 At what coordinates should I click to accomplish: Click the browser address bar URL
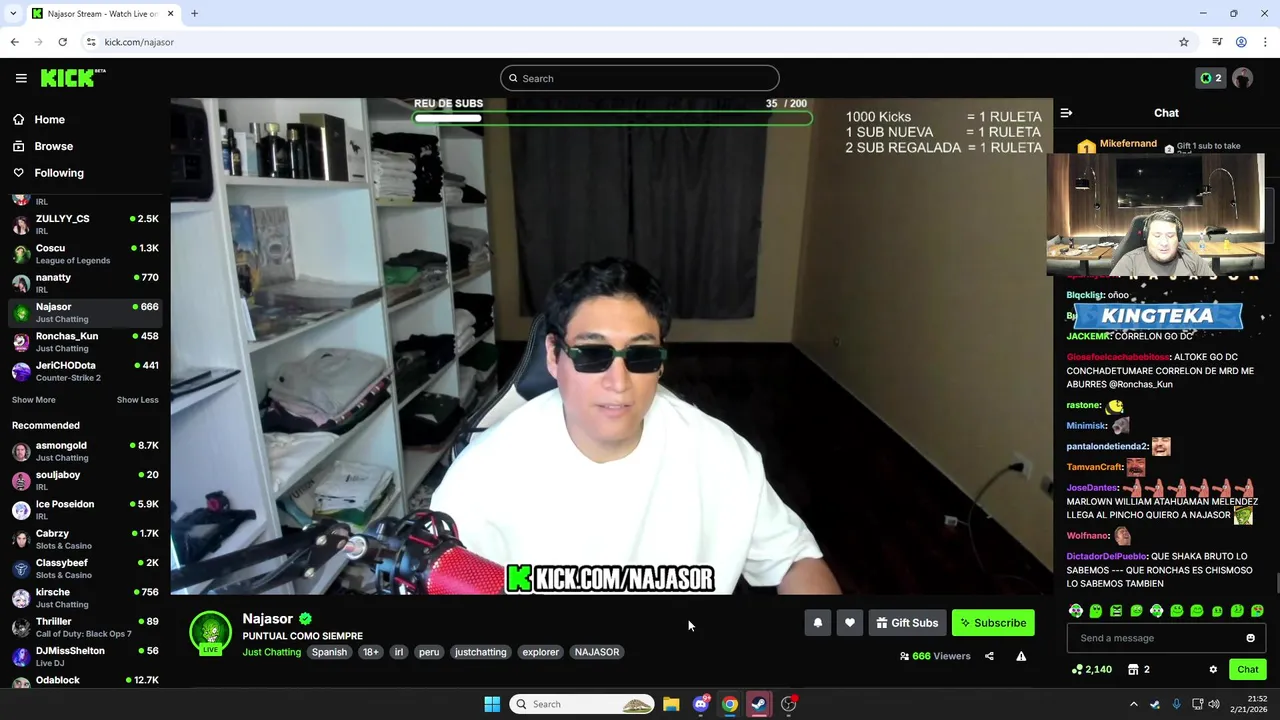click(x=139, y=42)
